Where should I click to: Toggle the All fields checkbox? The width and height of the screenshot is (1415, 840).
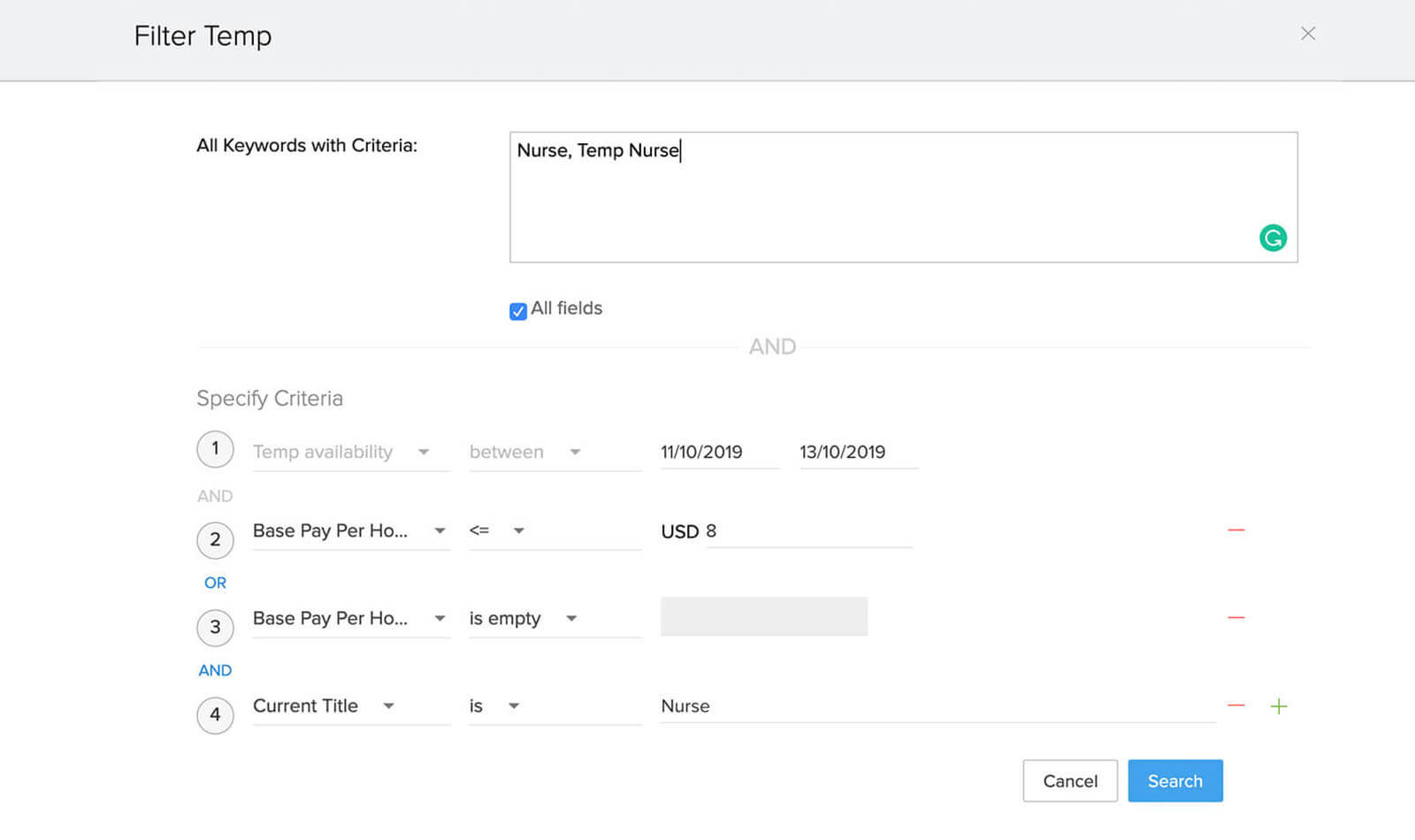(518, 310)
